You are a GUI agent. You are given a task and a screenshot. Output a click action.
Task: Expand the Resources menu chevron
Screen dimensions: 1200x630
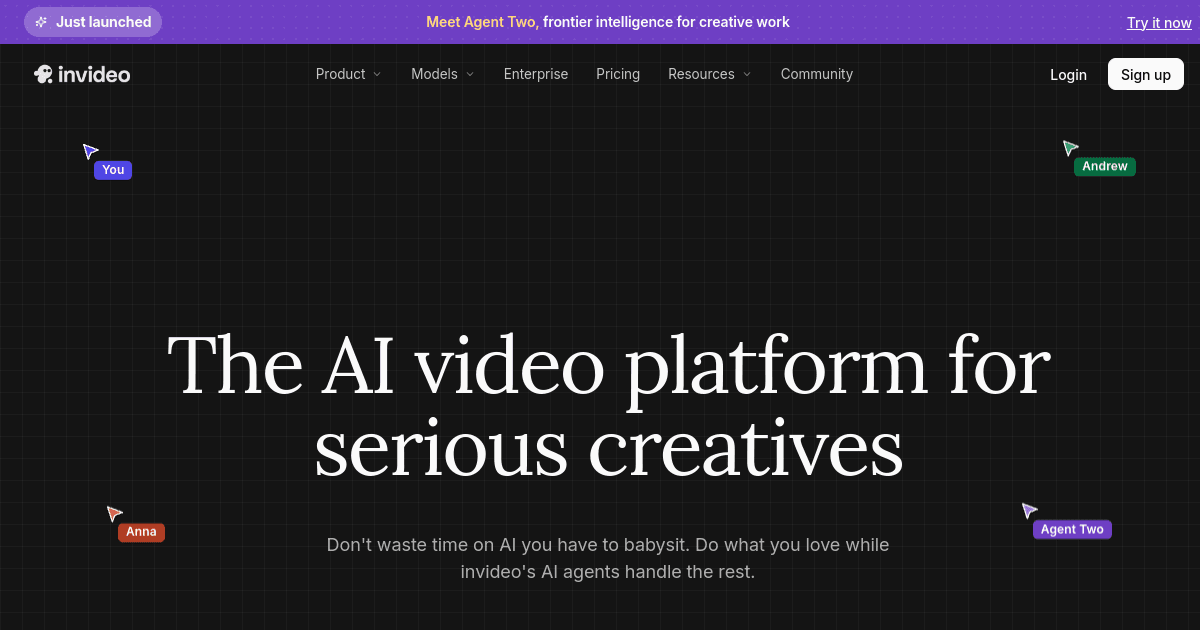click(747, 74)
